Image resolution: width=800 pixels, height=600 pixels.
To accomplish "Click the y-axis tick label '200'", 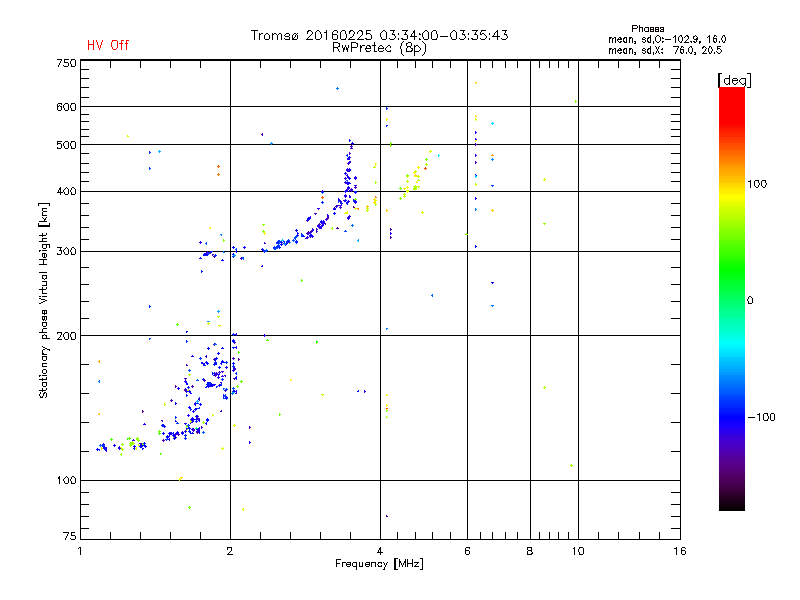I will [x=67, y=336].
